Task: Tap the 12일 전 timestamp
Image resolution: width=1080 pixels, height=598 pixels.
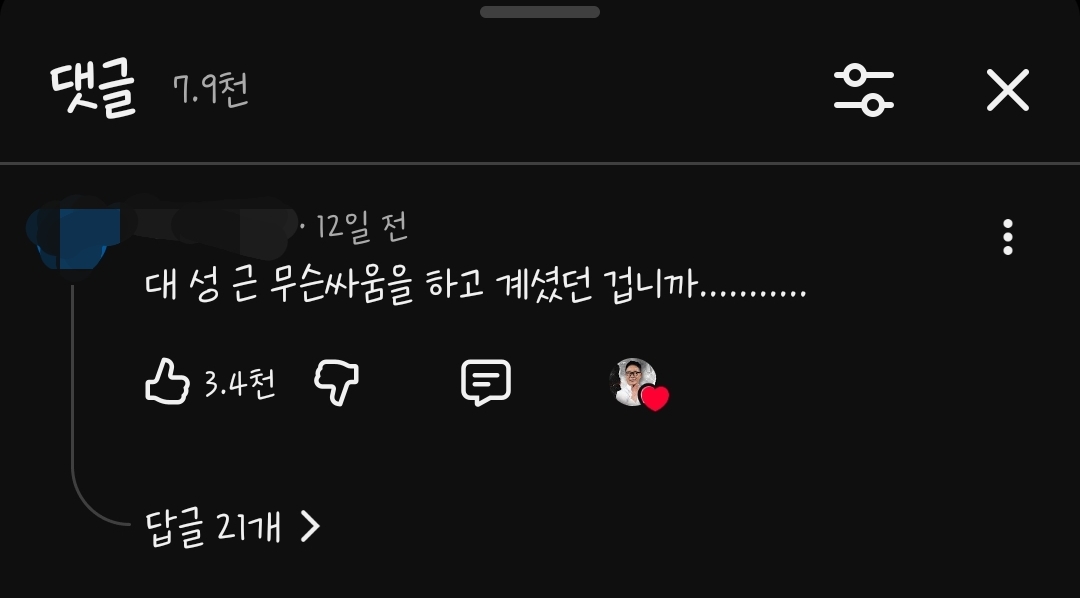Action: point(362,227)
